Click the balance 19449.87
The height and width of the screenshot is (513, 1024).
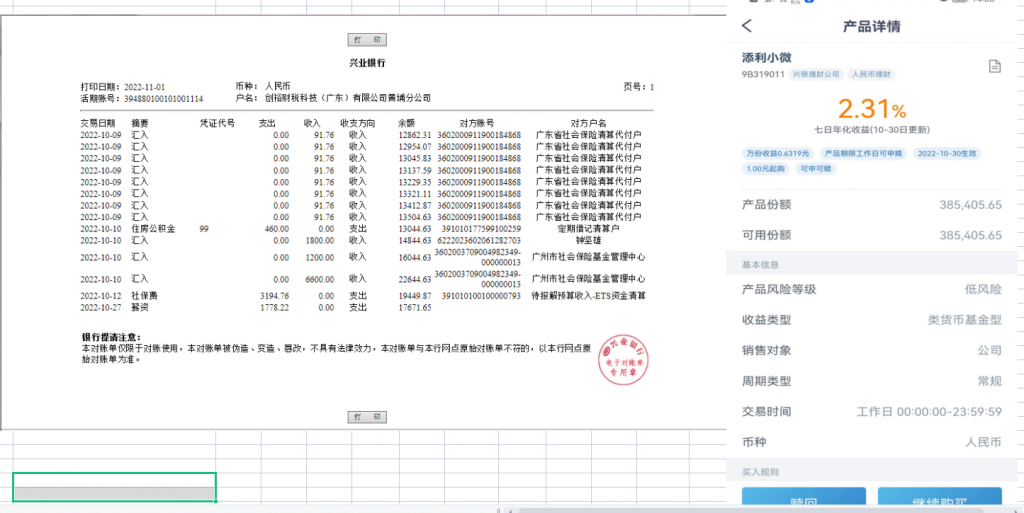(x=415, y=296)
